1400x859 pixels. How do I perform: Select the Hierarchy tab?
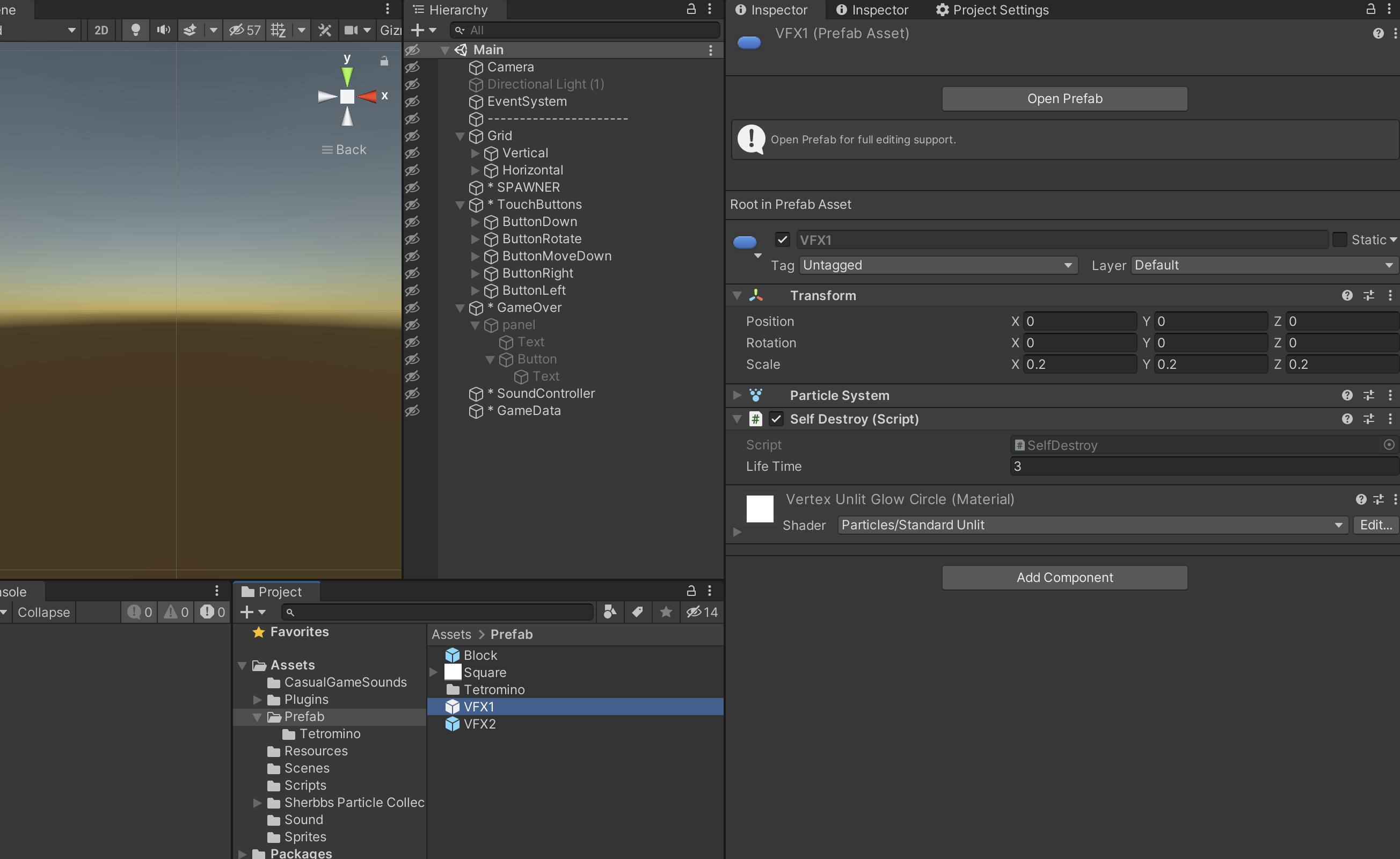pos(457,10)
